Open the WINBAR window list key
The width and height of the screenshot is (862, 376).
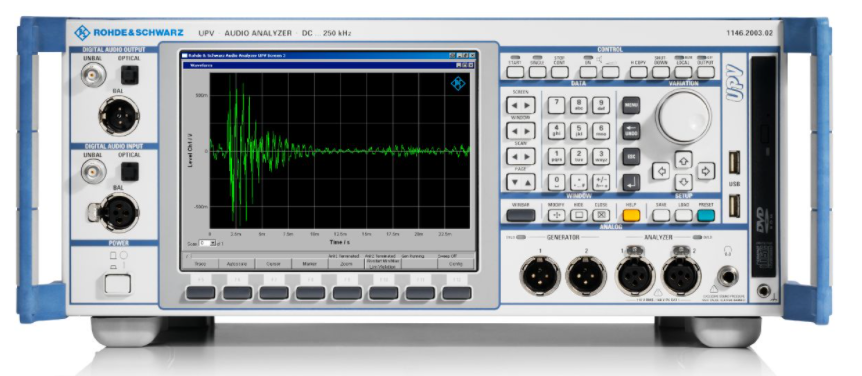(x=521, y=215)
